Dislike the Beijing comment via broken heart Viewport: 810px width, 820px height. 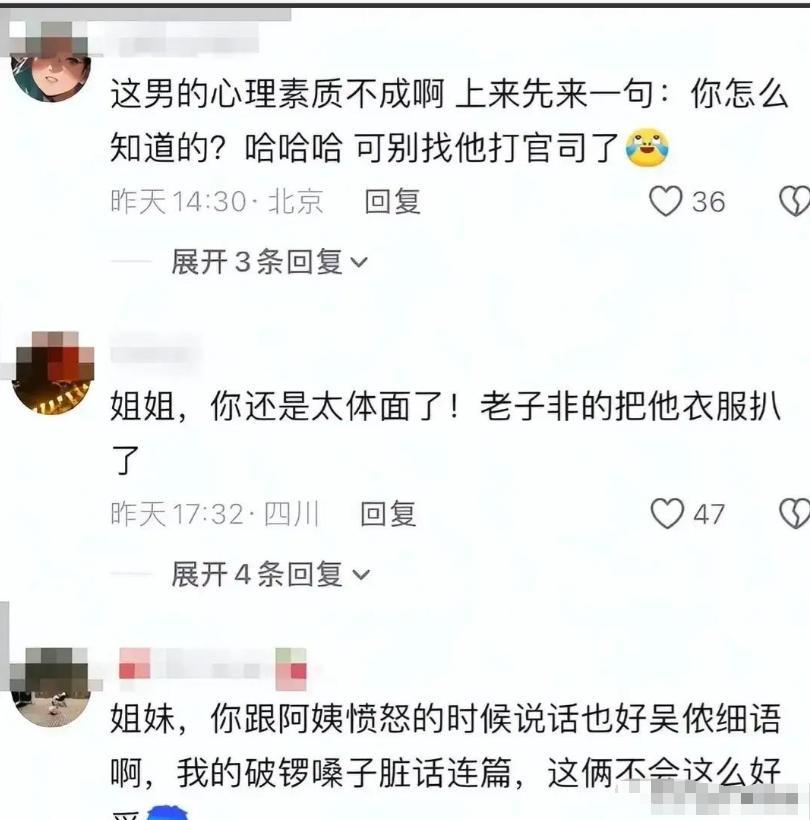pyautogui.click(x=794, y=201)
